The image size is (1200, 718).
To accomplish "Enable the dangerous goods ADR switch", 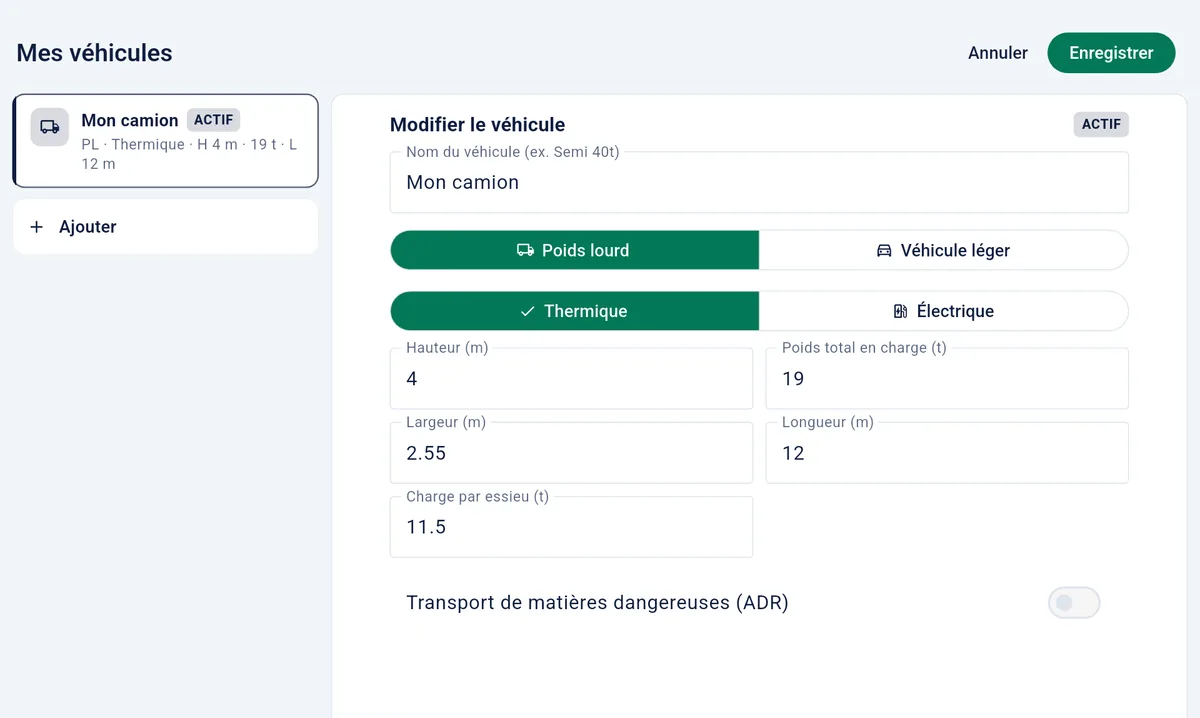I will [x=1074, y=603].
